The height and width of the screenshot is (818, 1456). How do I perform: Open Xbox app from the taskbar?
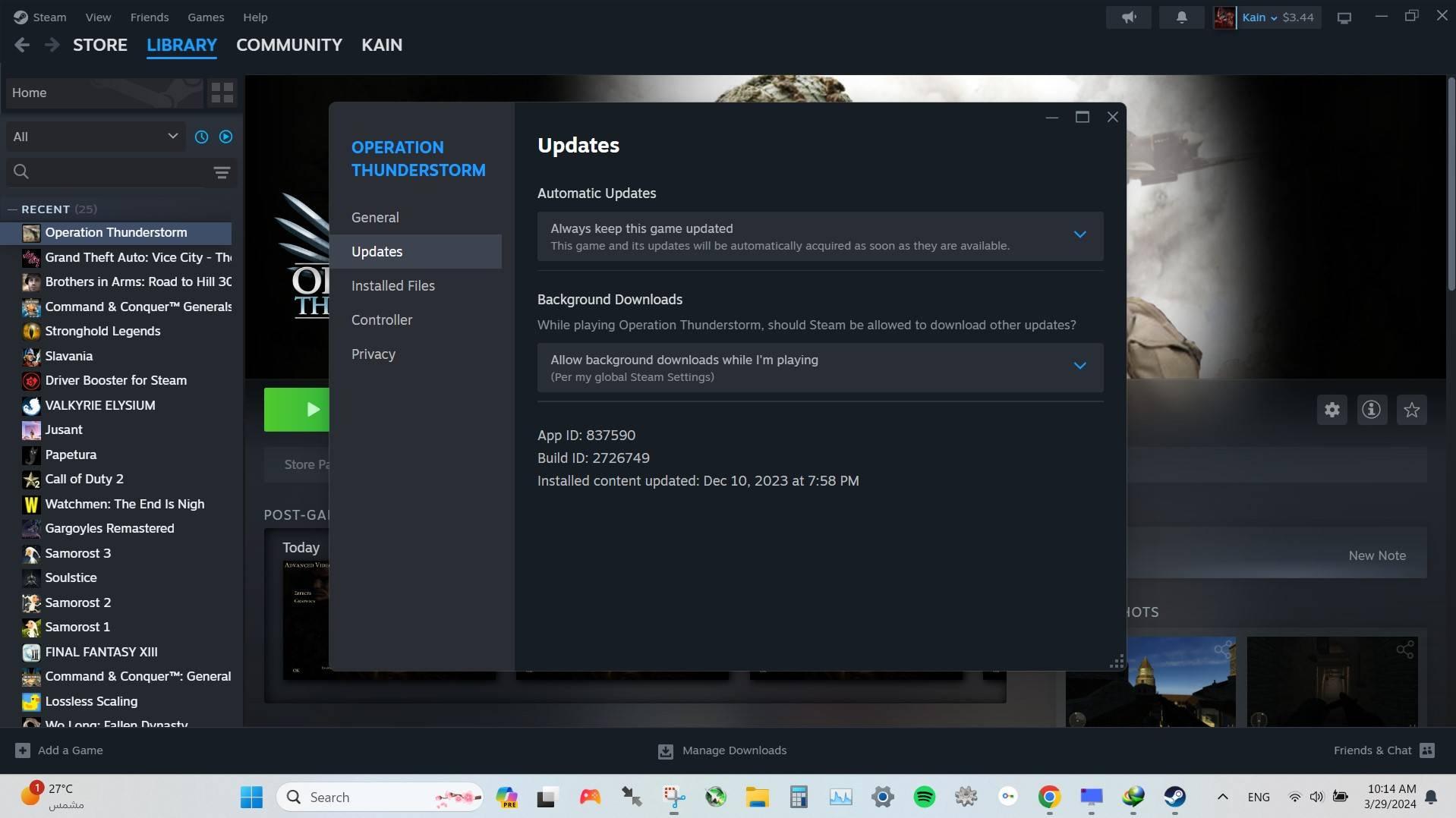715,797
